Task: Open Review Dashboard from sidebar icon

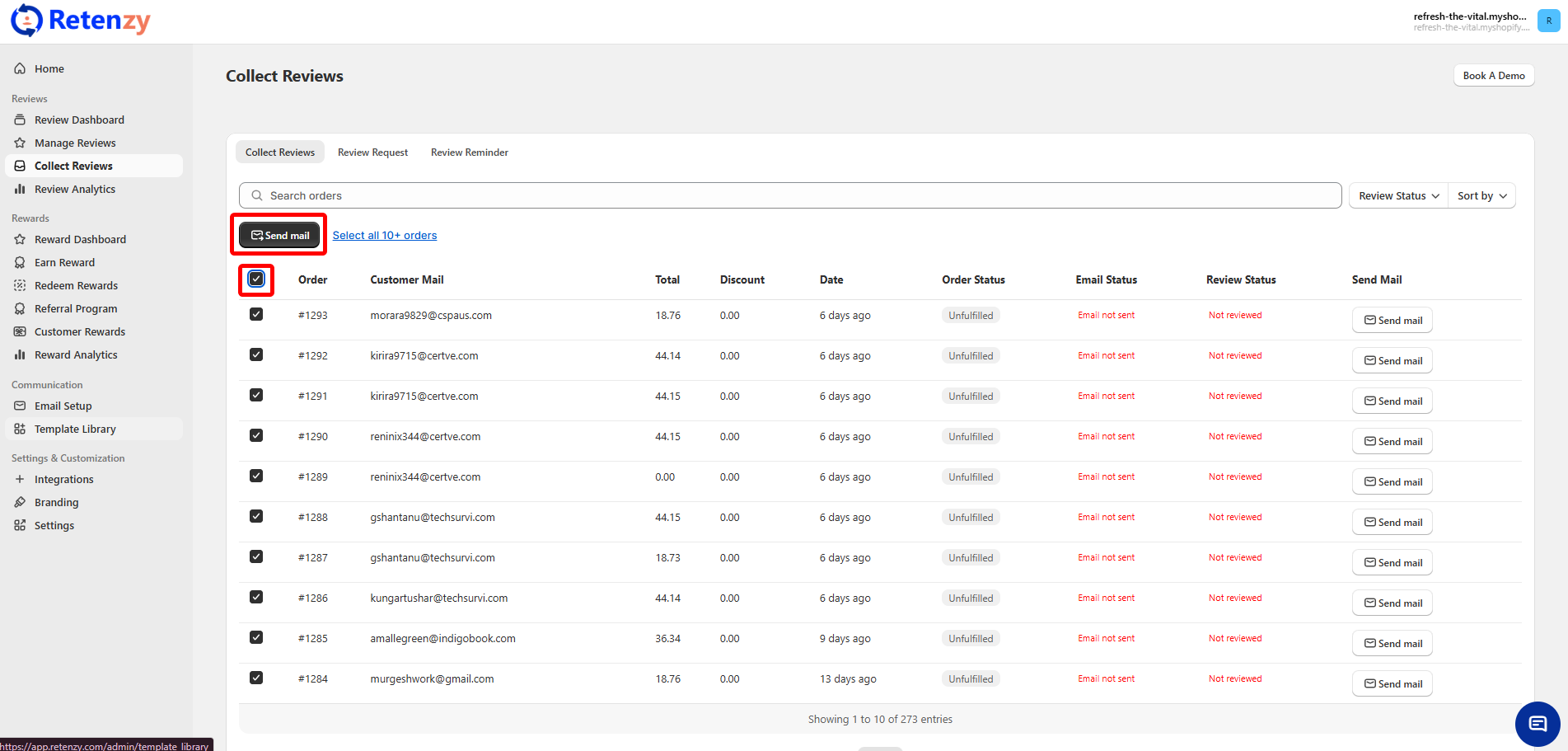Action: 20,120
